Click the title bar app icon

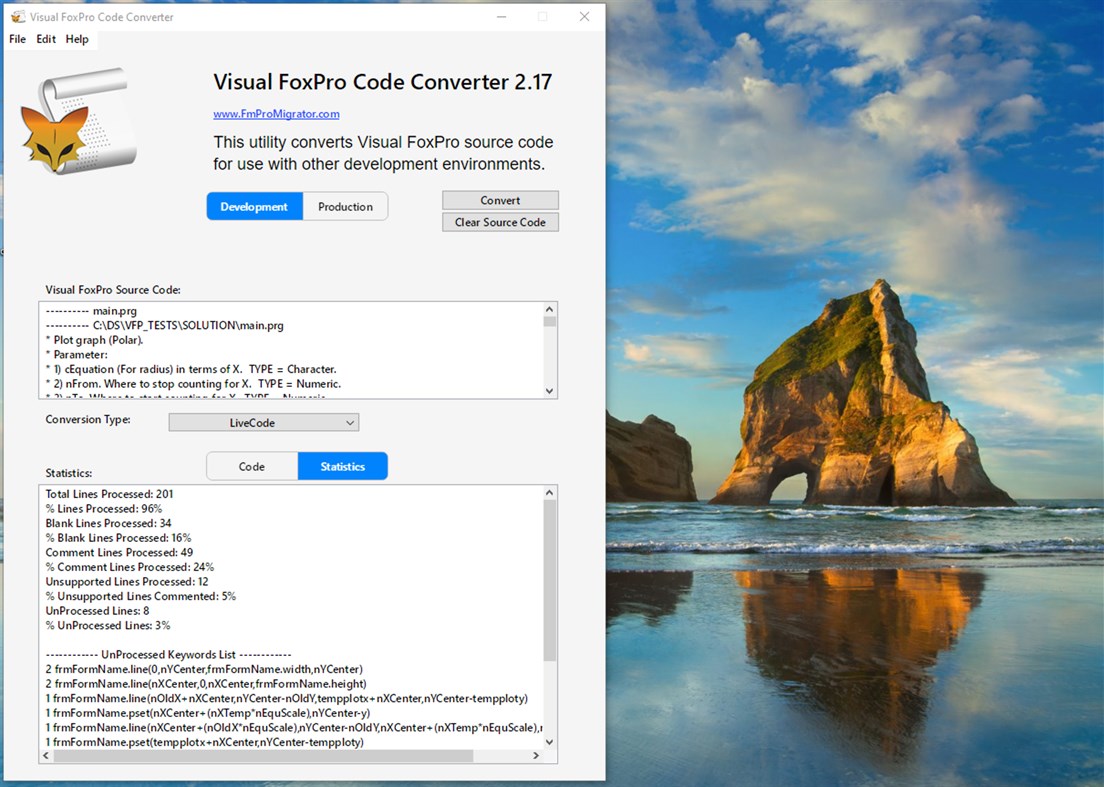point(18,16)
